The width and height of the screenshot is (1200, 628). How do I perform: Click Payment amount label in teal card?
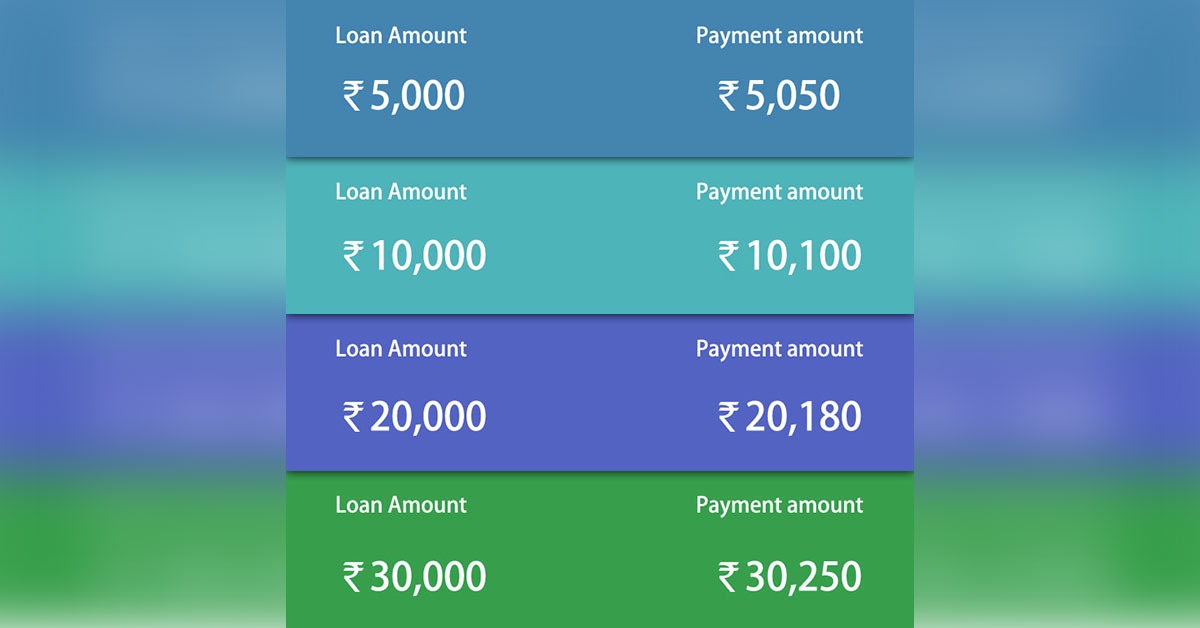click(780, 192)
